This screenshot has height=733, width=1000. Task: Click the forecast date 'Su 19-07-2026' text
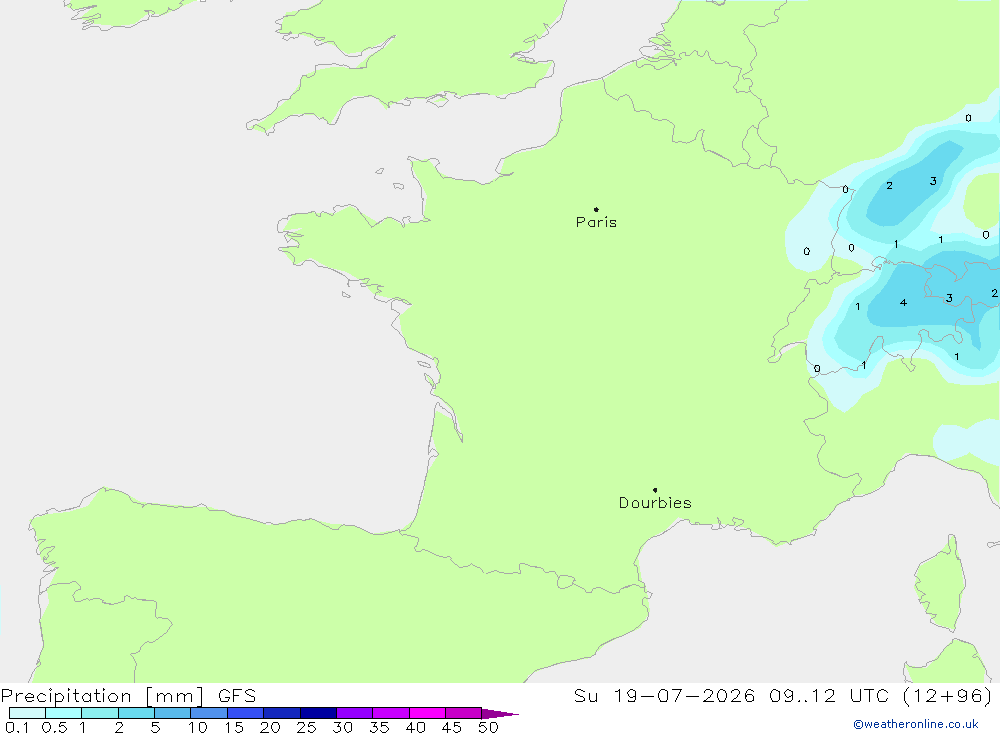(x=664, y=695)
